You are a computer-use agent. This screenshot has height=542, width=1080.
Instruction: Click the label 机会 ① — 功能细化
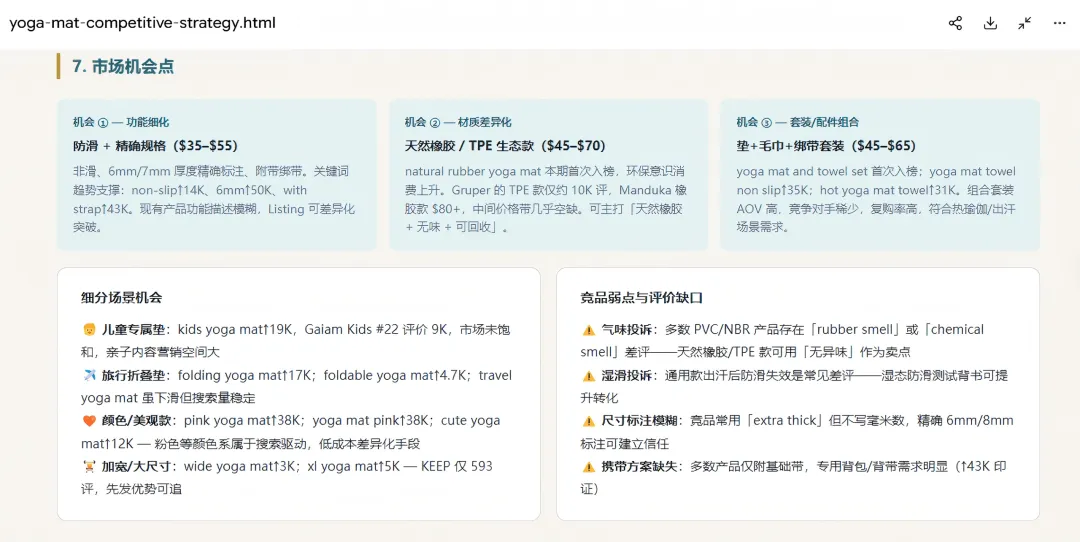(121, 122)
